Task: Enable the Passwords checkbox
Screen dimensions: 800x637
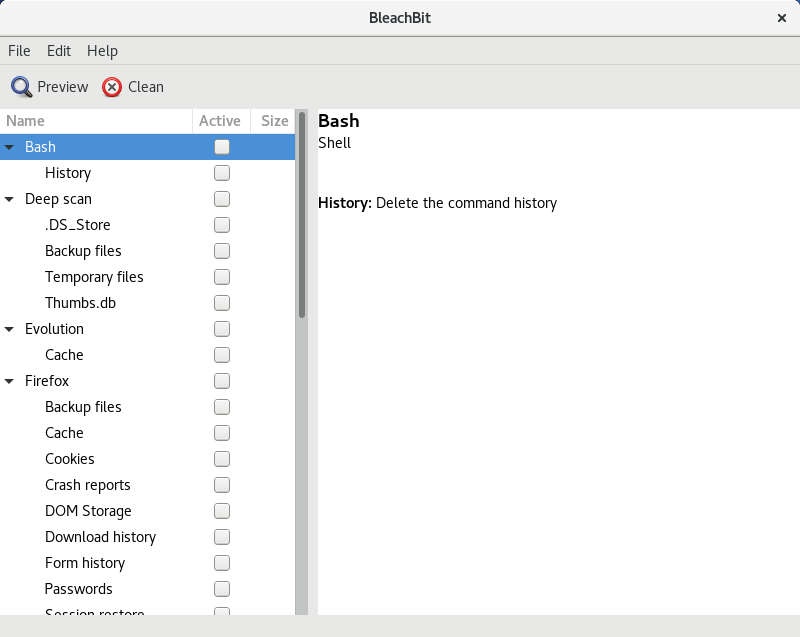Action: click(222, 589)
